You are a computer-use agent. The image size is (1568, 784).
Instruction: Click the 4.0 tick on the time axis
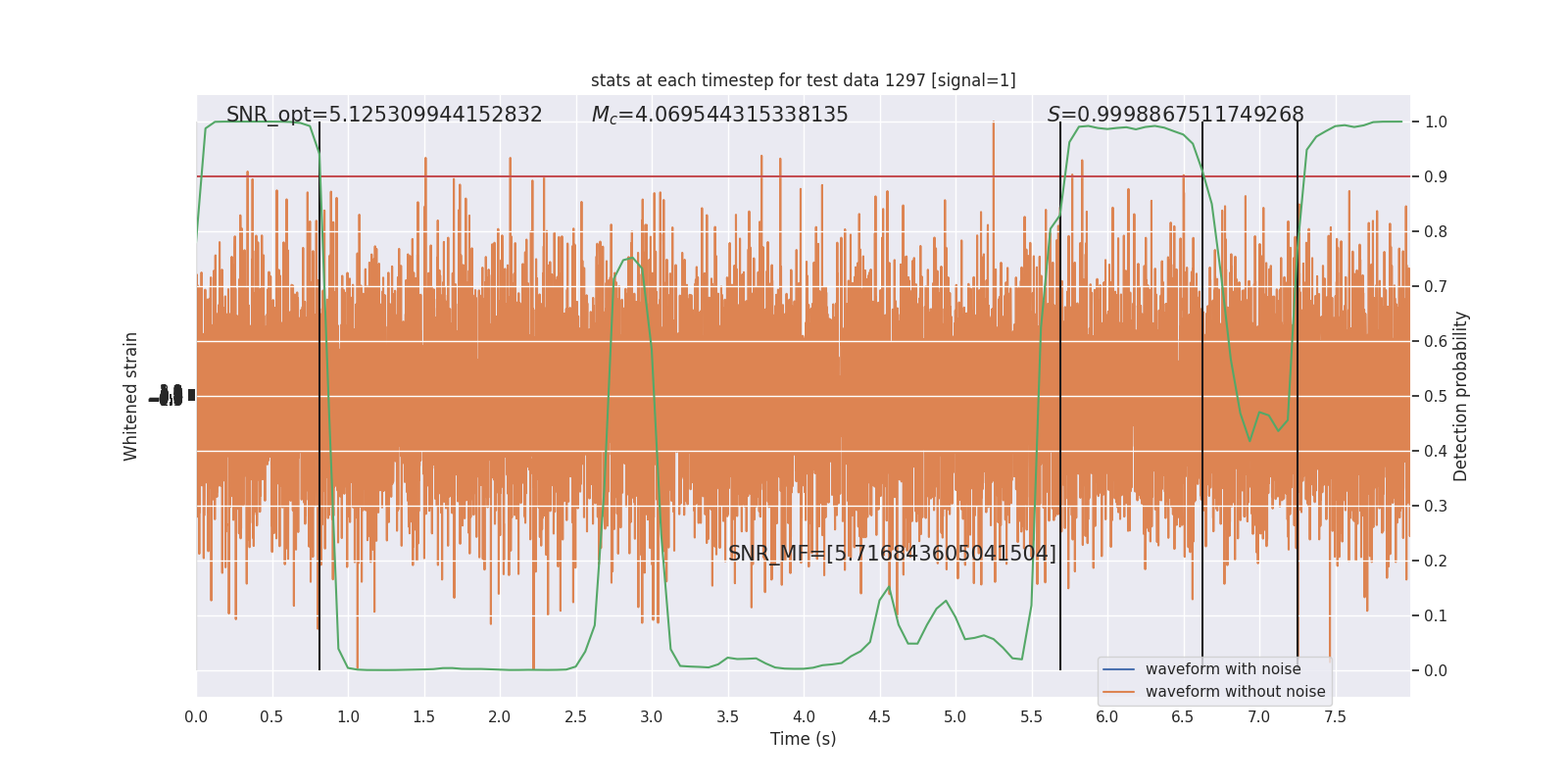804,717
